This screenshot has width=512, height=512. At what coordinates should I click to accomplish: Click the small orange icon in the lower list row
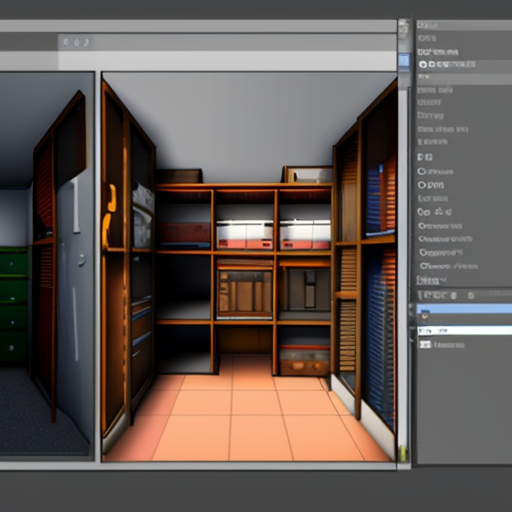pos(425,316)
